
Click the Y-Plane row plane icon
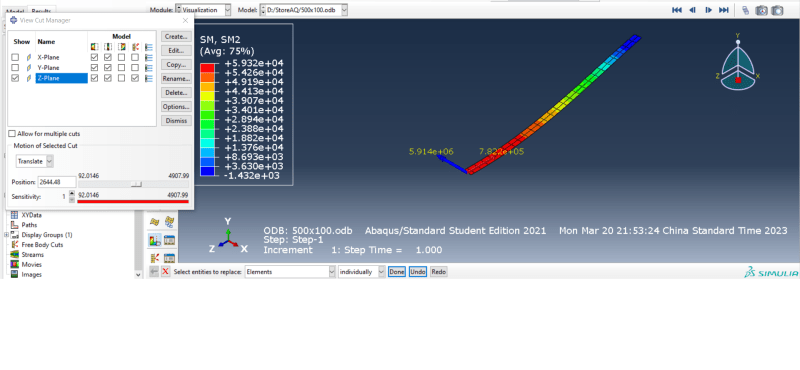[29, 67]
